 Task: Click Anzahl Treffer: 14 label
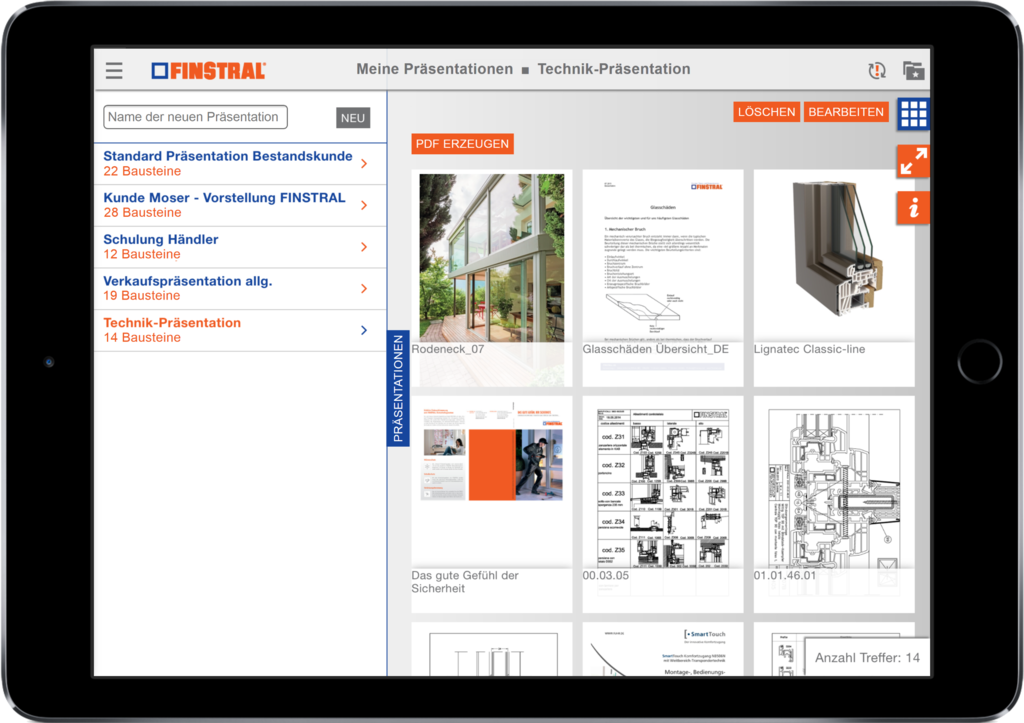pos(867,658)
